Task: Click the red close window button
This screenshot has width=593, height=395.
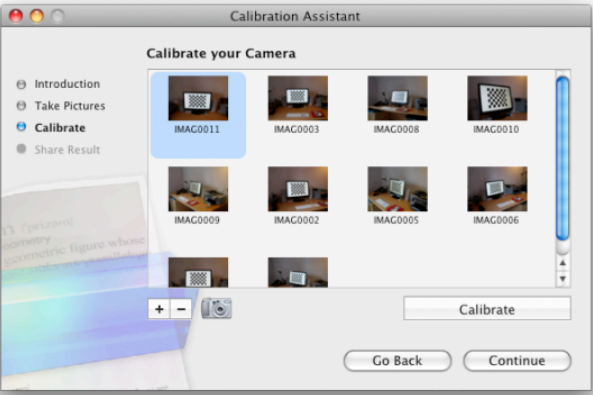Action: pyautogui.click(x=16, y=16)
